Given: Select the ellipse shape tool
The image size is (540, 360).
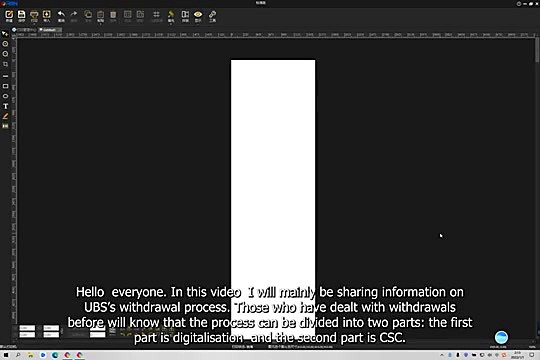Looking at the screenshot, I should tap(5, 96).
